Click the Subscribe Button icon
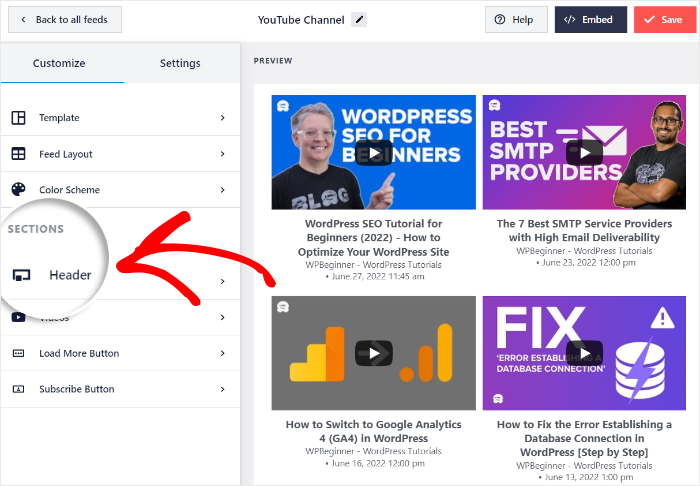Viewport: 700px width, 486px height. [x=18, y=389]
